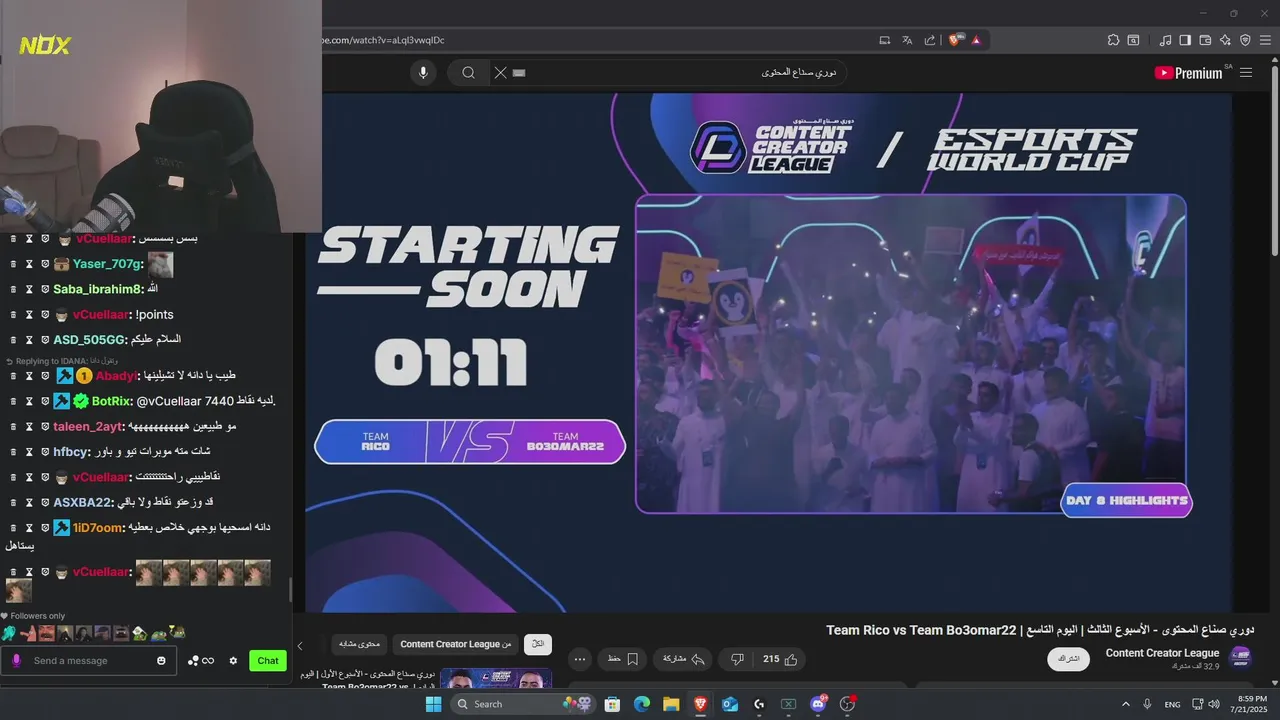The height and width of the screenshot is (720, 1280).
Task: Click the Replying to IDANA reply header
Action: coord(62,361)
